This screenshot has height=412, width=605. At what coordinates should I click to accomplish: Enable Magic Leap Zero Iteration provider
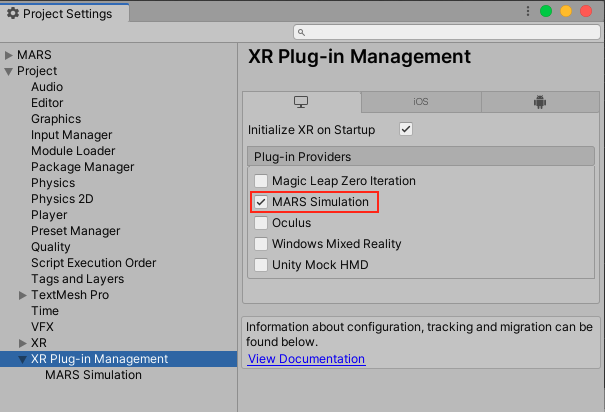(261, 181)
